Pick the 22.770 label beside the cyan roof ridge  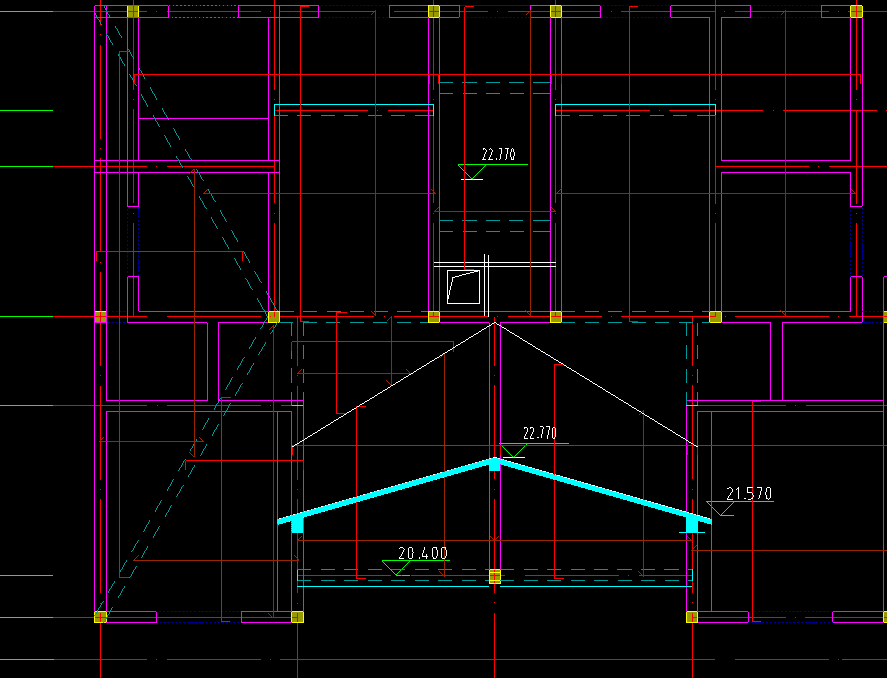(540, 433)
